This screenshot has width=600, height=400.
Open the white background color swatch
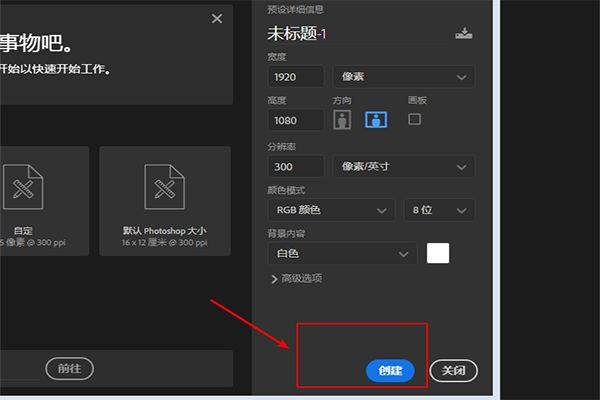point(438,253)
